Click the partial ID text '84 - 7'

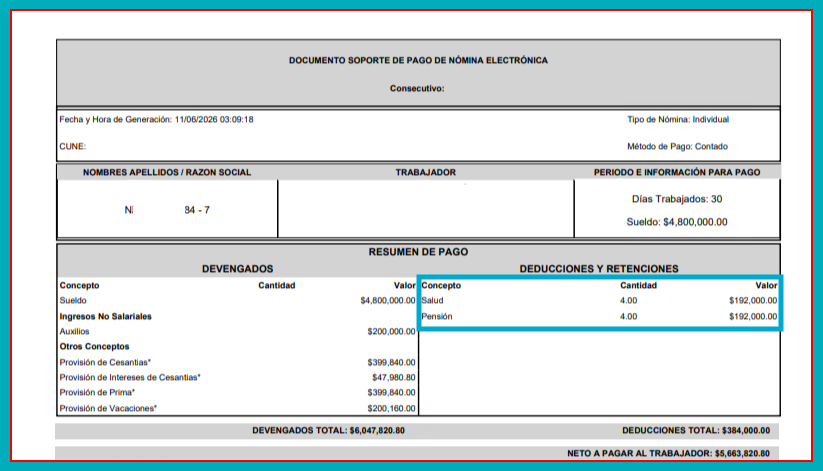click(197, 210)
